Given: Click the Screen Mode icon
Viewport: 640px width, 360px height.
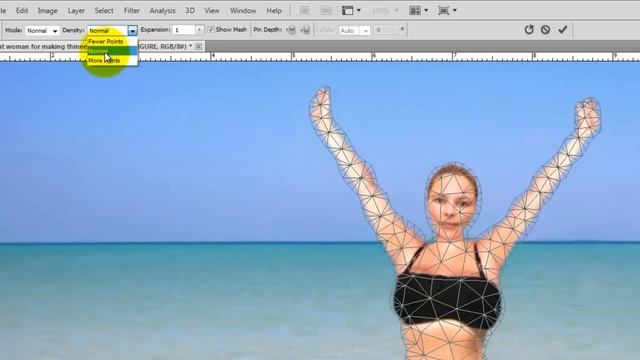Looking at the screenshot, I should (444, 11).
